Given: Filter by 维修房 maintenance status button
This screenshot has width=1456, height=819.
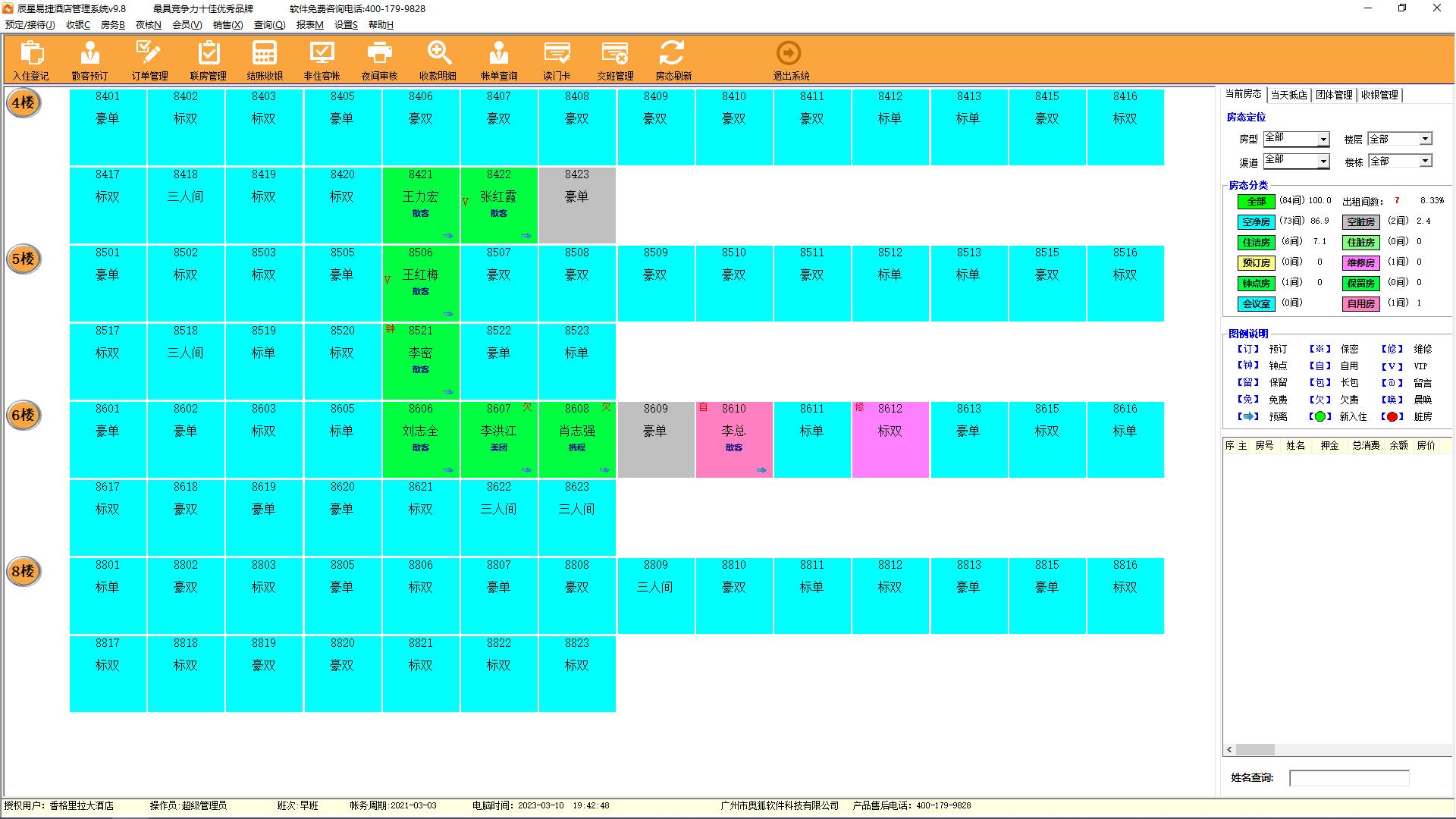Looking at the screenshot, I should [1360, 263].
